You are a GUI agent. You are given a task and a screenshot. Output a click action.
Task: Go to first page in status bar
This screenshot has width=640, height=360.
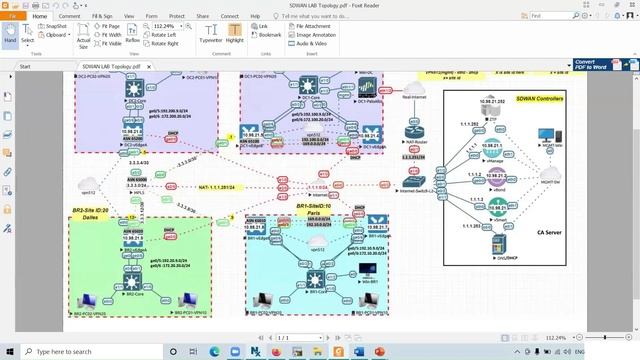[x=261, y=338]
